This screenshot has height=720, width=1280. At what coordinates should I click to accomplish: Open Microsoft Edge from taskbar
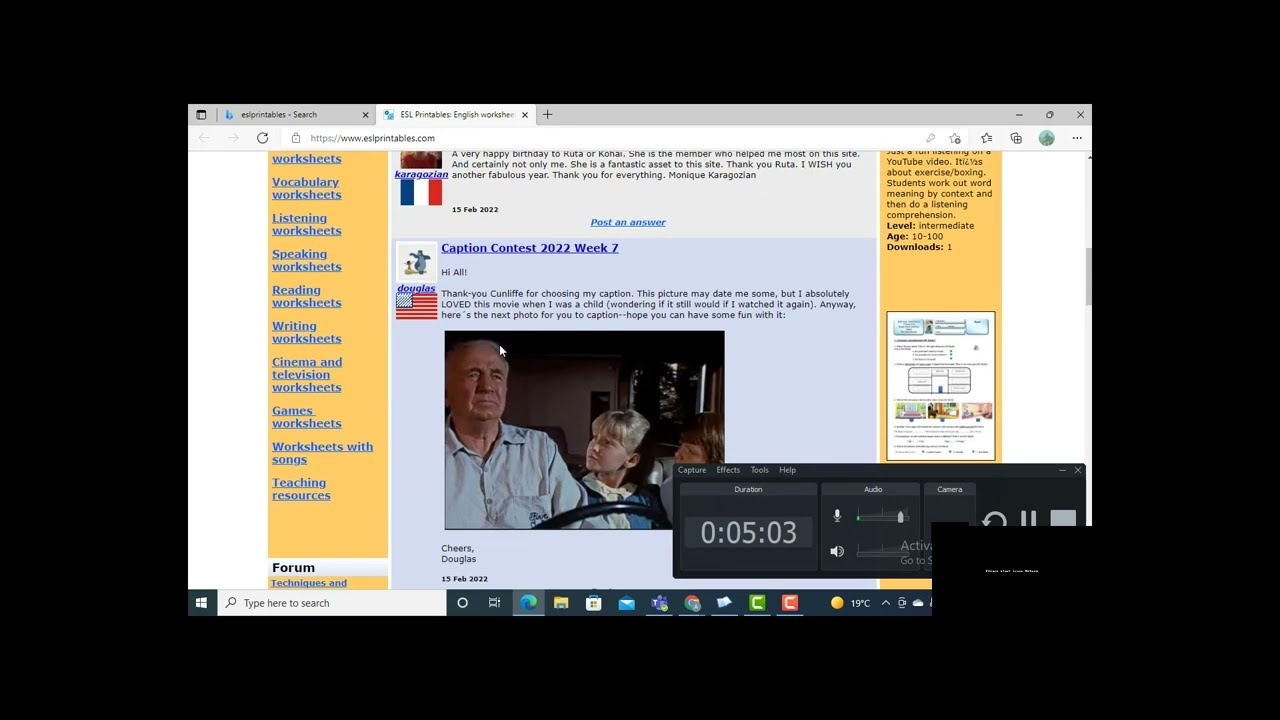tap(528, 603)
